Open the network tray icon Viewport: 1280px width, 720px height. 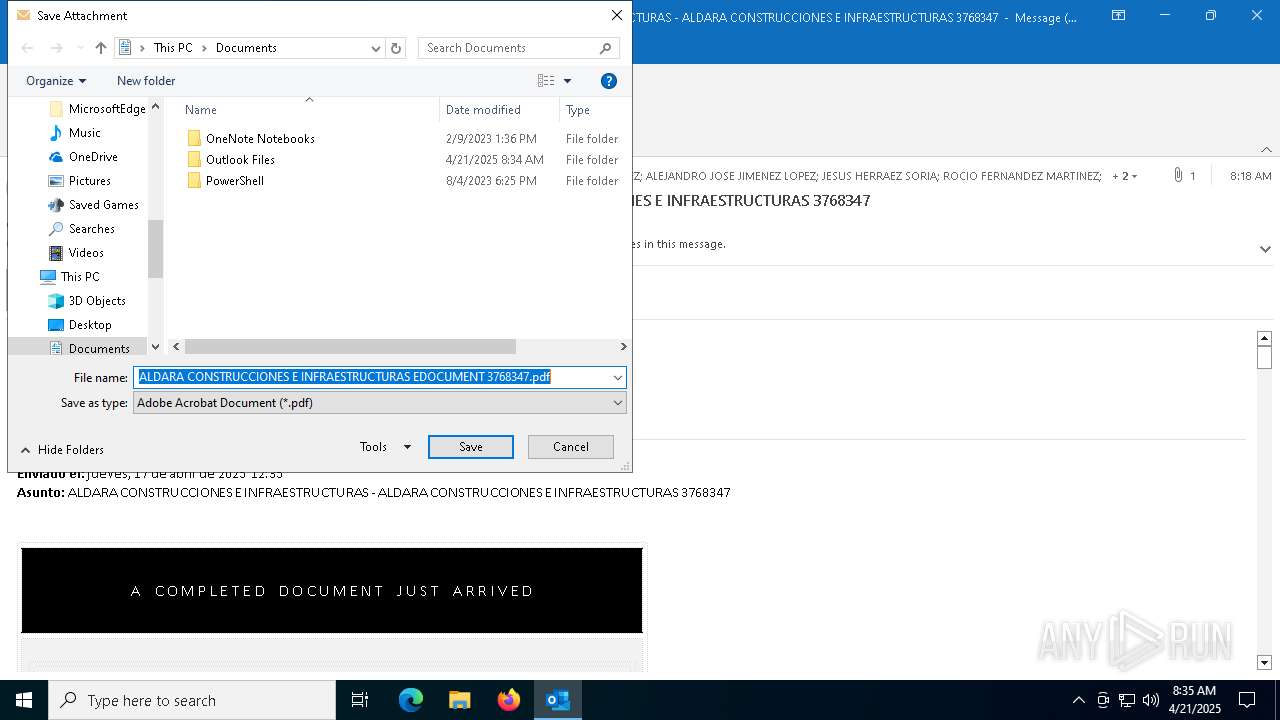pyautogui.click(x=1127, y=700)
